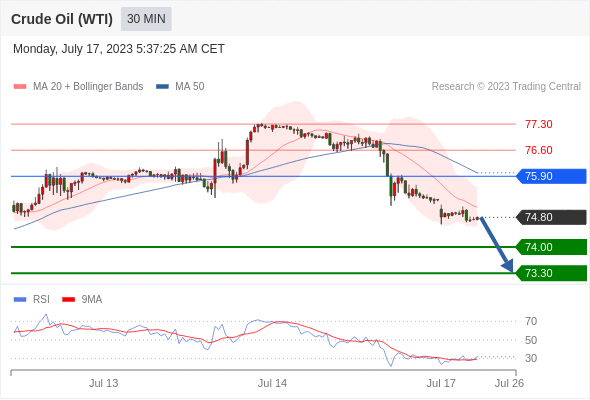590x400 pixels.
Task: Click the 30 MIN timeframe button
Action: 146,19
